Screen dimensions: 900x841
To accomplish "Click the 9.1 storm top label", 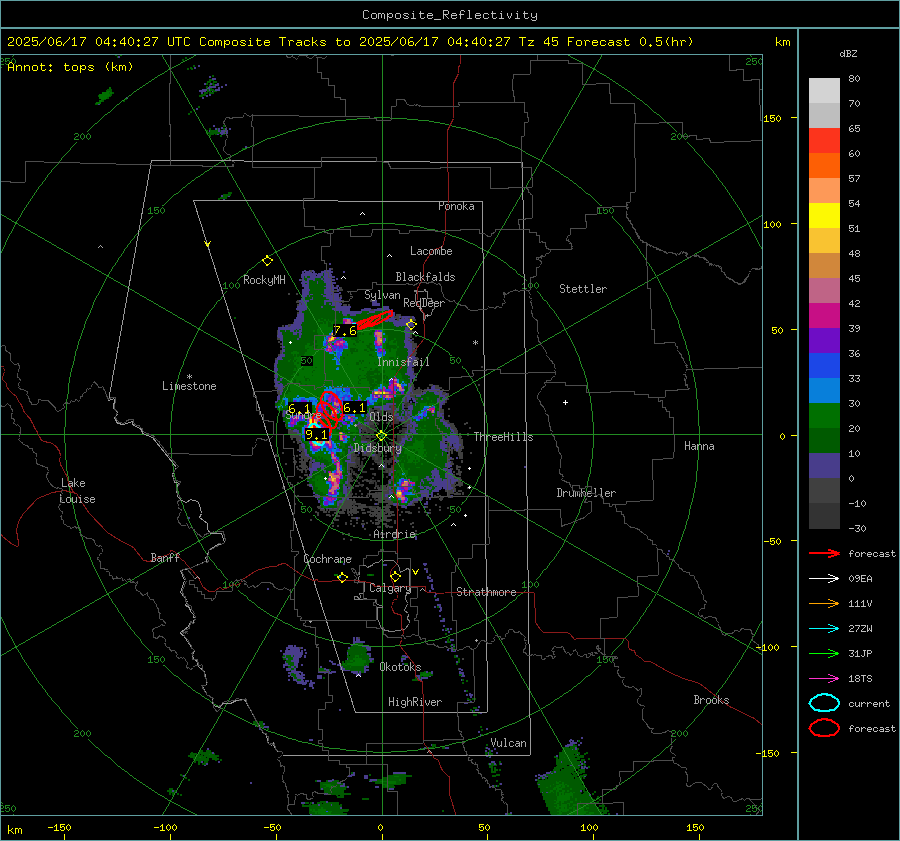I will click(x=316, y=435).
